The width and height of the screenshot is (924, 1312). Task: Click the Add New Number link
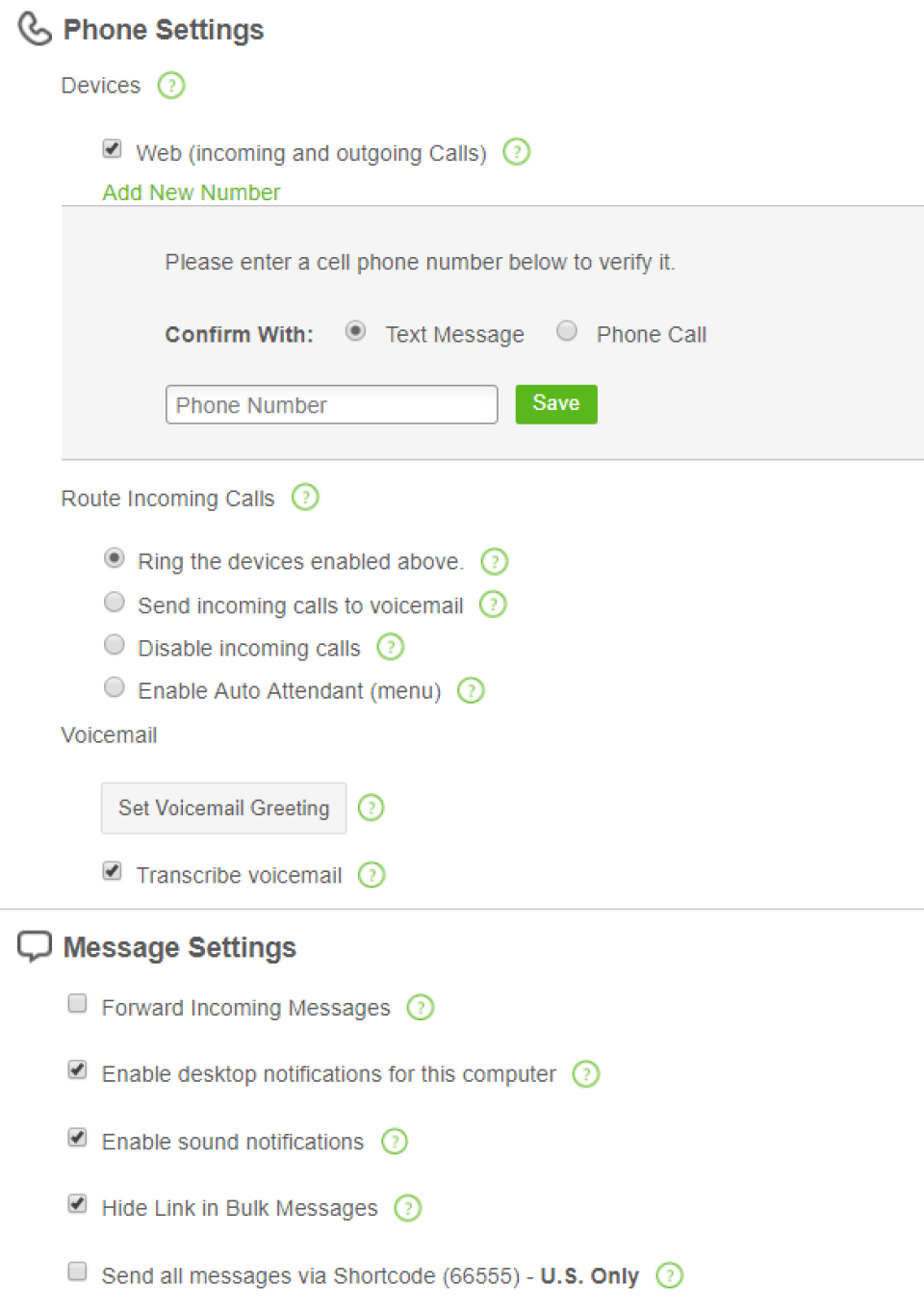point(192,193)
